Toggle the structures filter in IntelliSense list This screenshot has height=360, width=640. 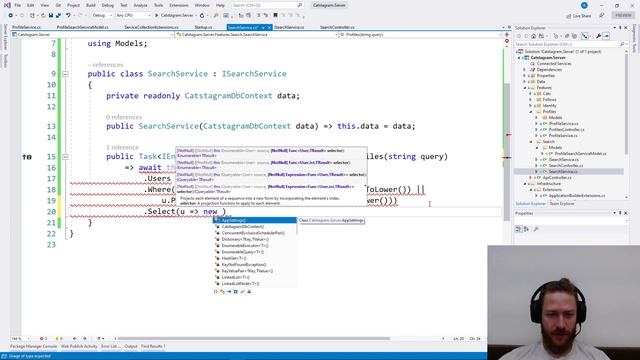236,291
